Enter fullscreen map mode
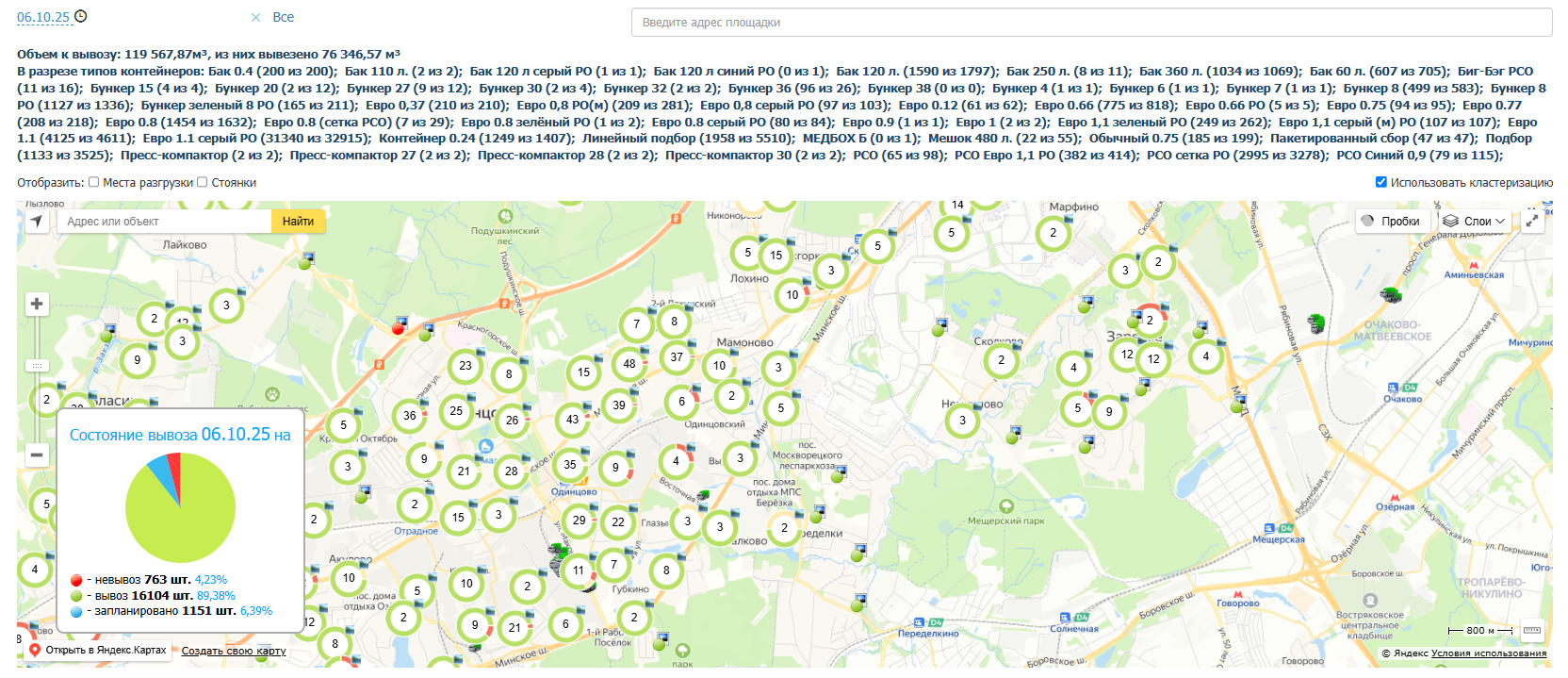This screenshot has height=678, width=1568. click(1532, 221)
